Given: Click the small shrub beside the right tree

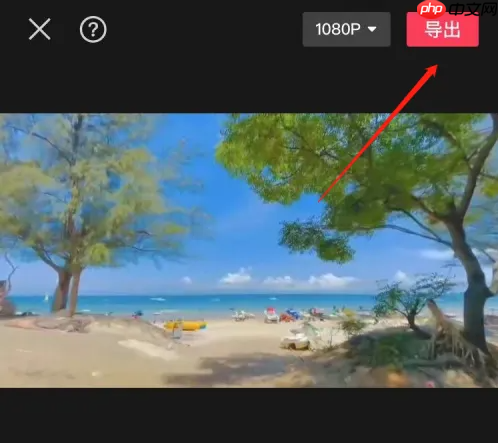Looking at the screenshot, I should tap(412, 300).
